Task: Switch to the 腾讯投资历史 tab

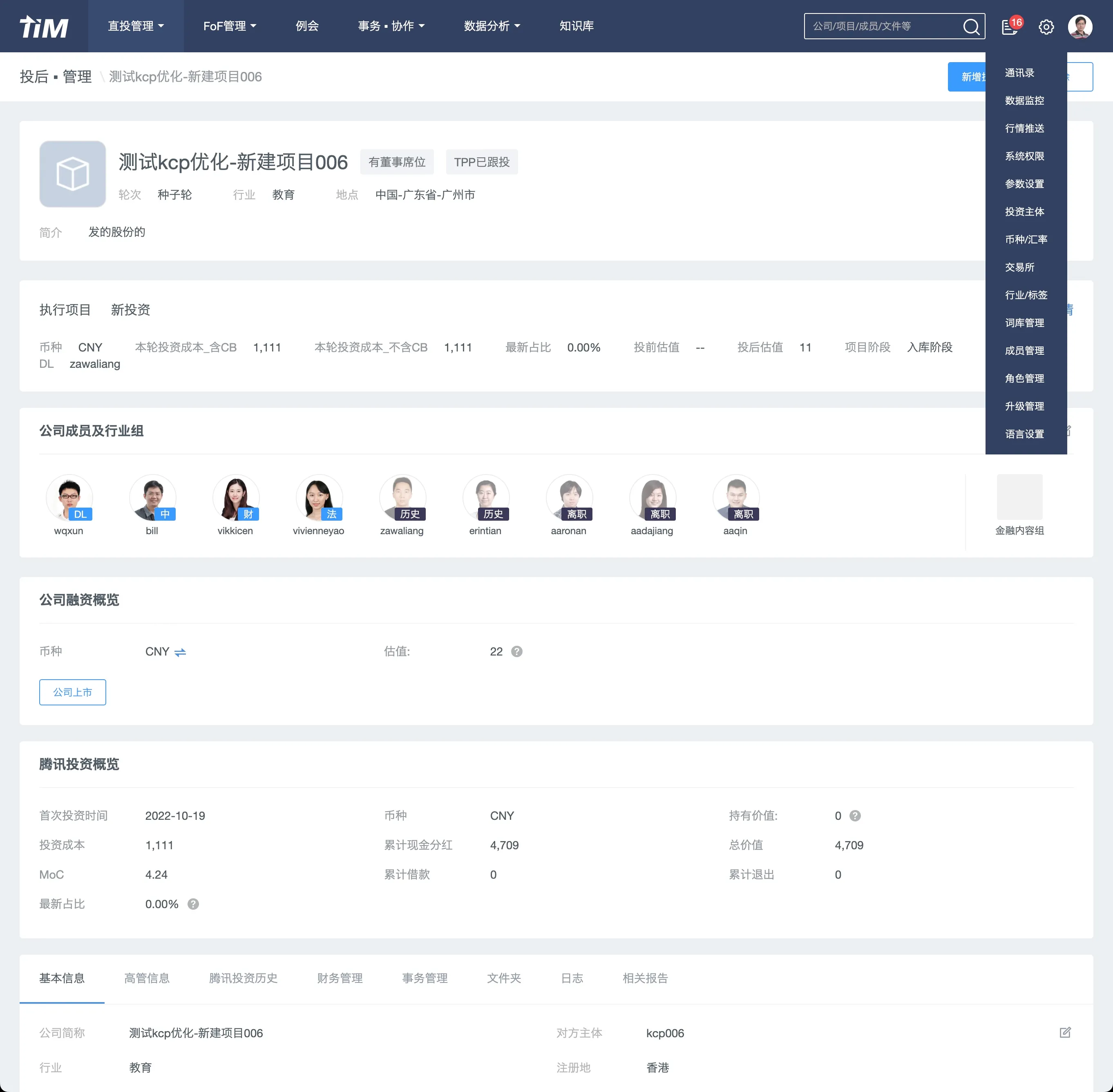Action: pos(243,978)
